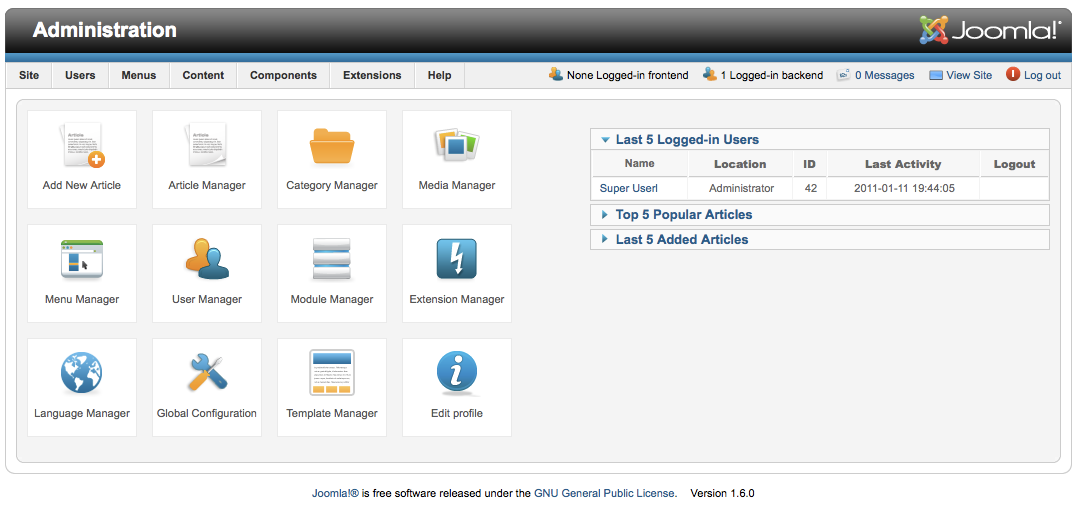Click the Version 1.6.0 text
Image resolution: width=1078 pixels, height=509 pixels.
[x=723, y=493]
